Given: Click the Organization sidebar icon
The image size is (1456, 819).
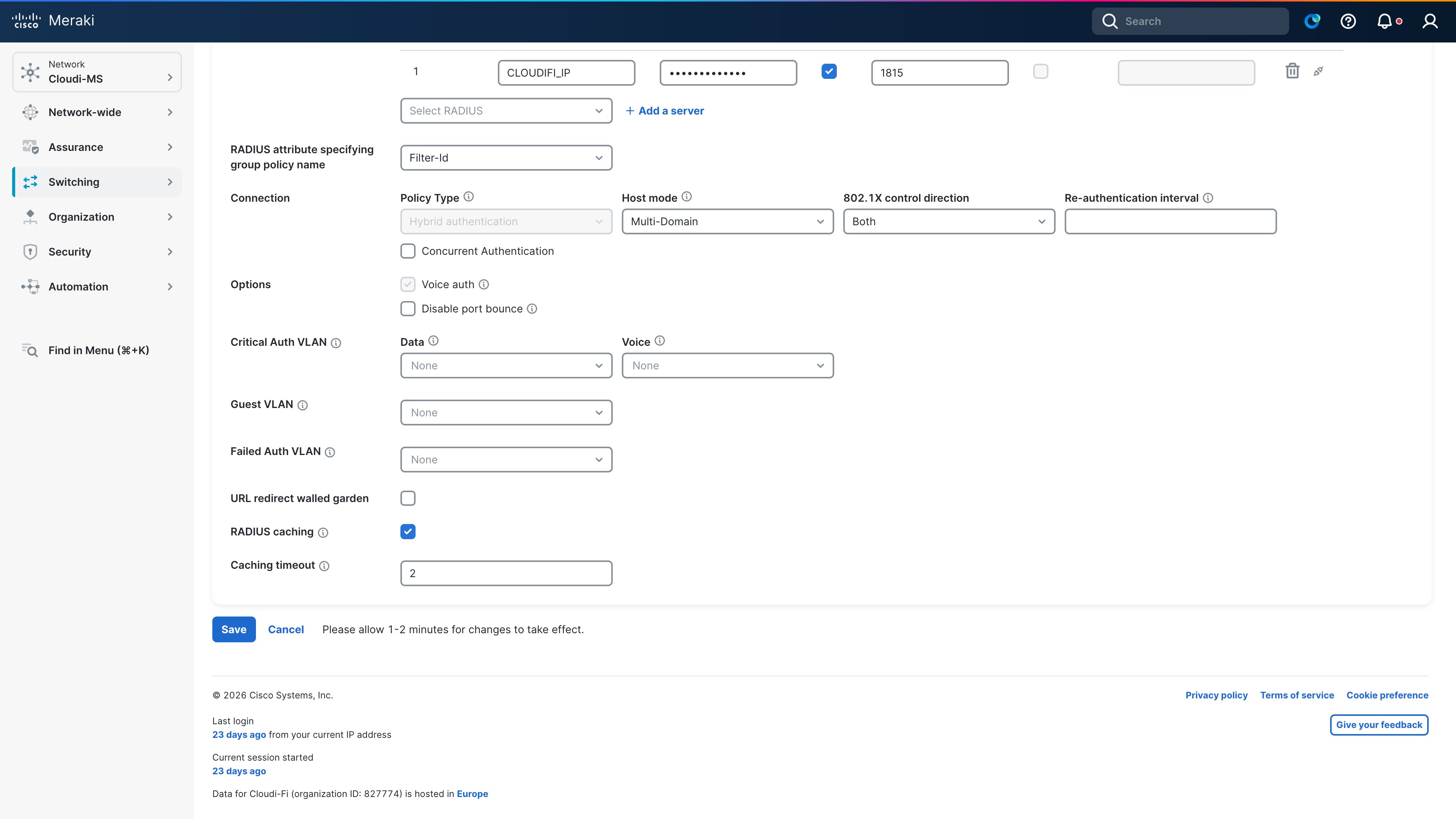Looking at the screenshot, I should pyautogui.click(x=30, y=217).
